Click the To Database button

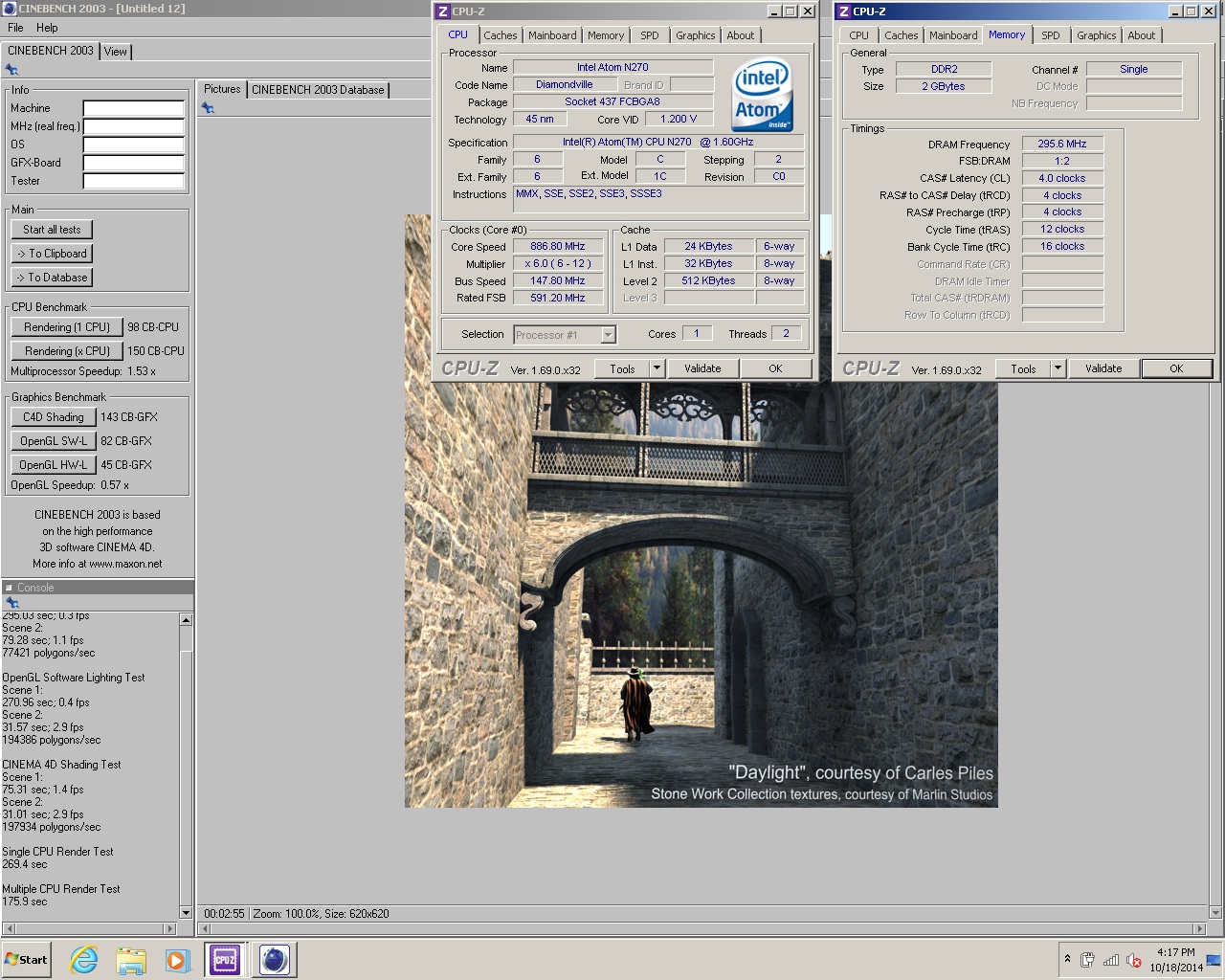(52, 278)
